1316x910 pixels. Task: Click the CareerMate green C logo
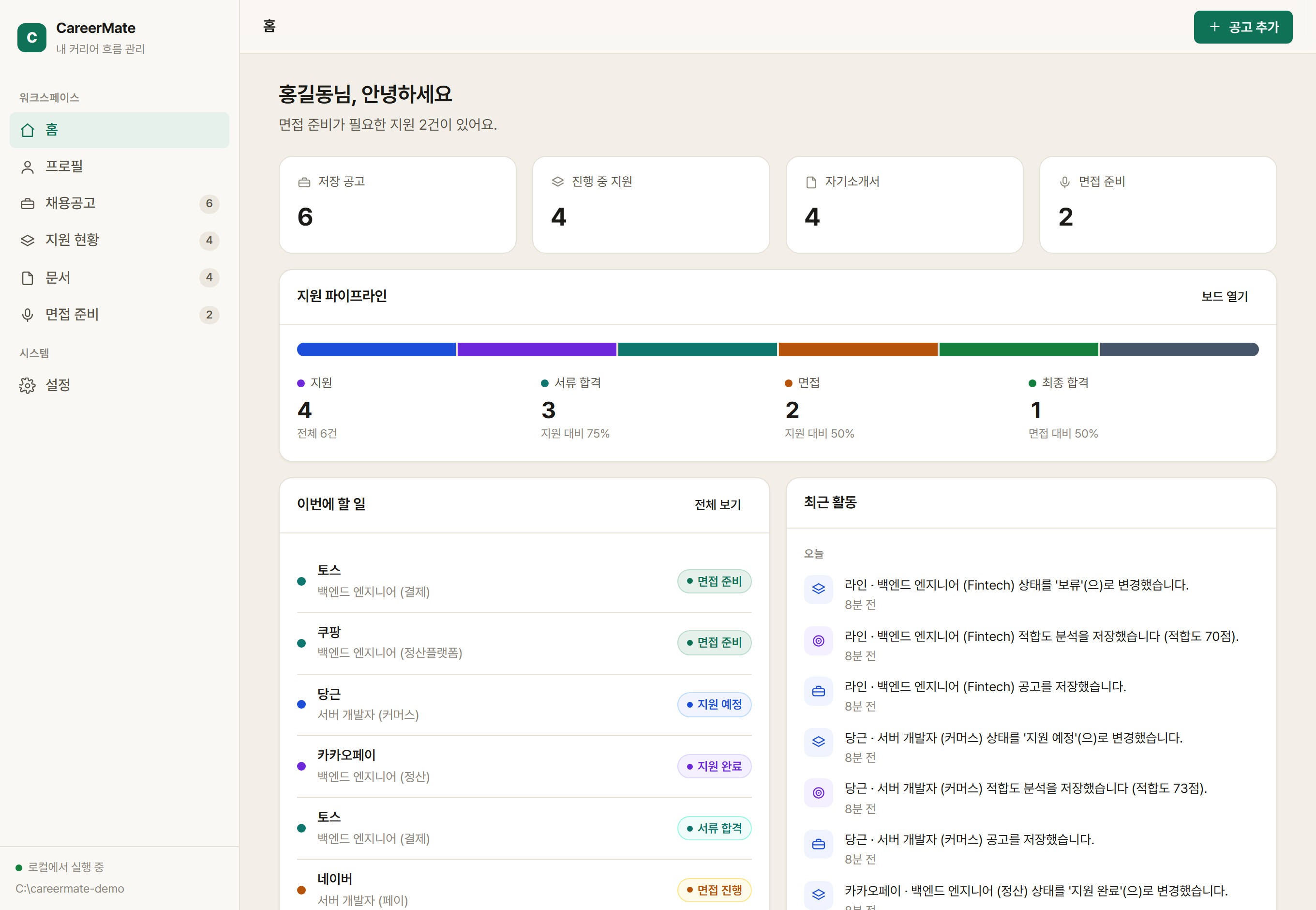coord(32,38)
